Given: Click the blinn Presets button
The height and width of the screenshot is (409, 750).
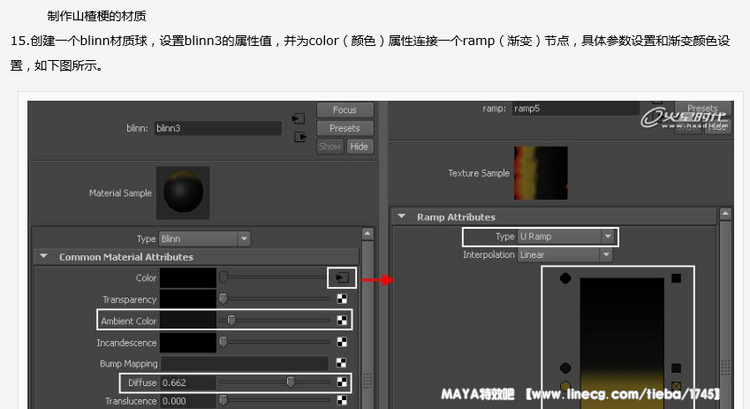Looking at the screenshot, I should (x=344, y=128).
